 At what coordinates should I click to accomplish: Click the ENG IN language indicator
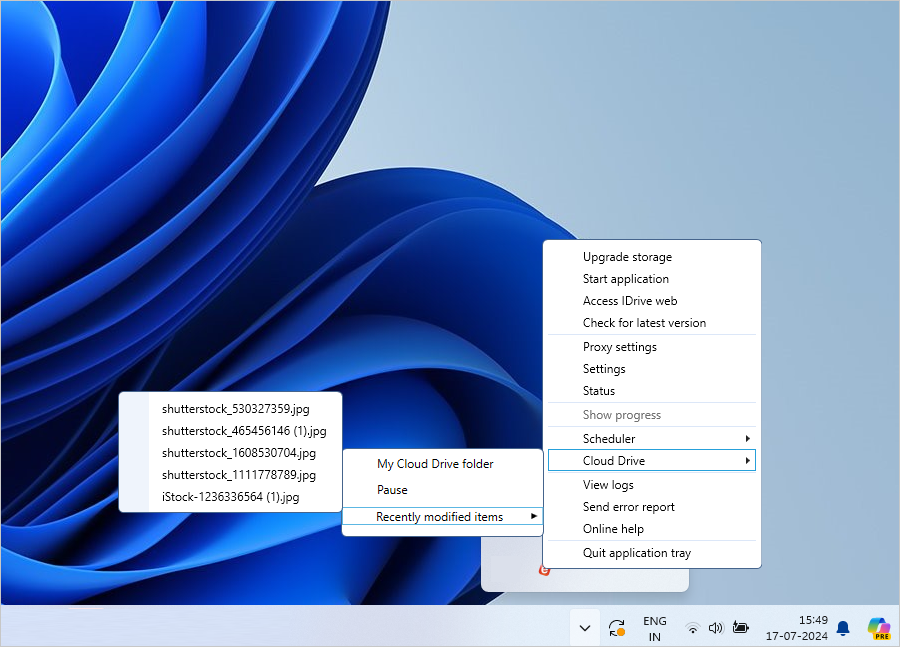point(654,629)
